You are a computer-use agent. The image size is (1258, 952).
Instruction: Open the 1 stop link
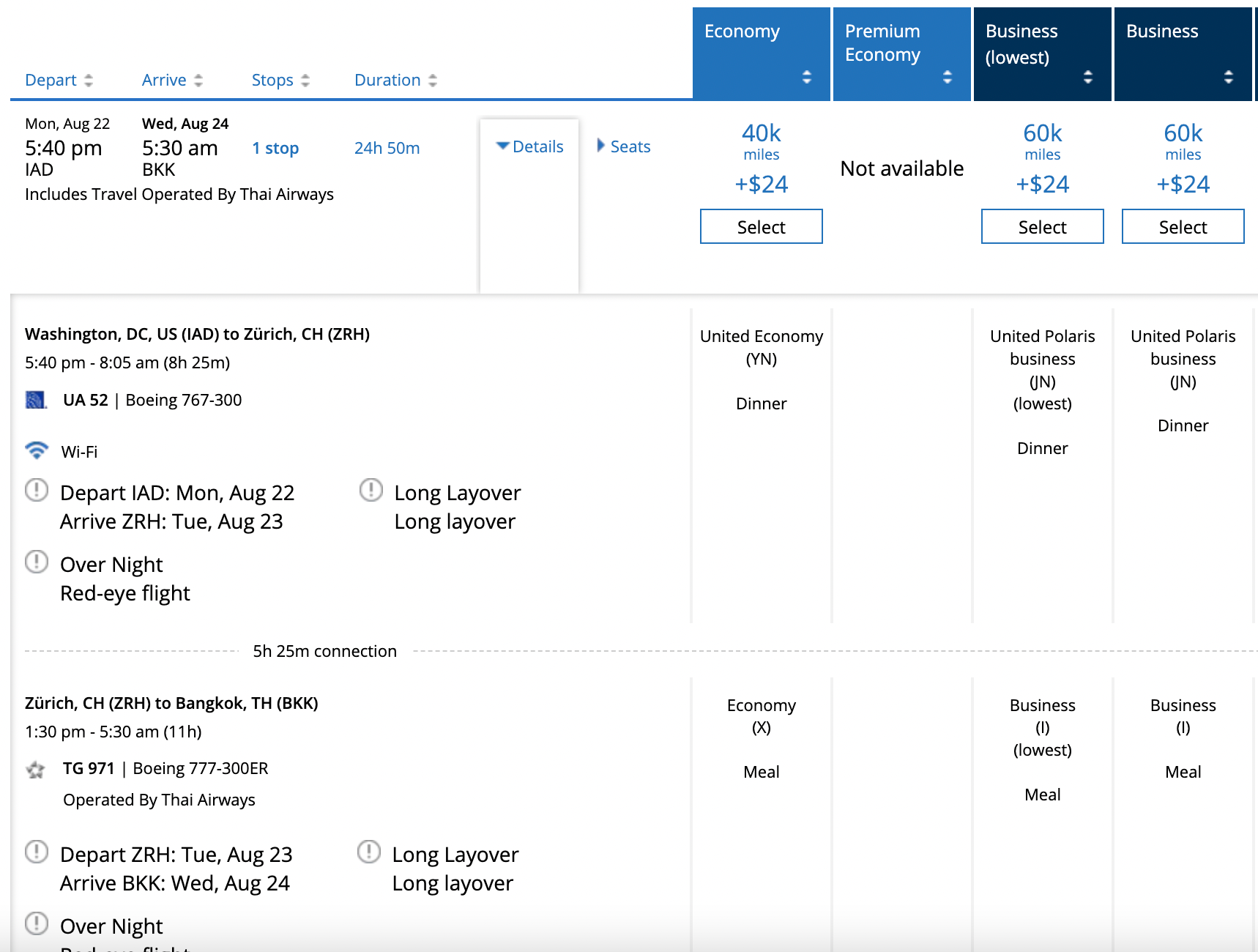(275, 148)
